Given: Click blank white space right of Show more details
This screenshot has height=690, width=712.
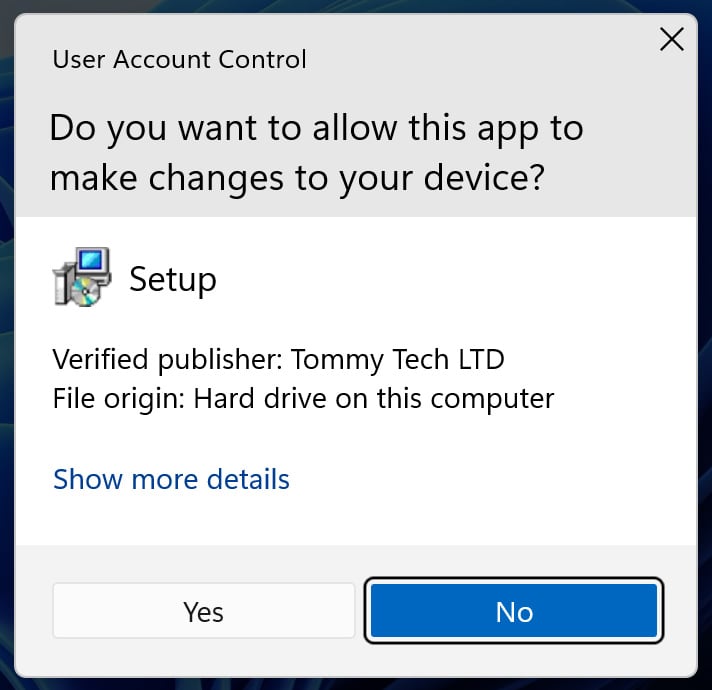Looking at the screenshot, I should click(490, 479).
